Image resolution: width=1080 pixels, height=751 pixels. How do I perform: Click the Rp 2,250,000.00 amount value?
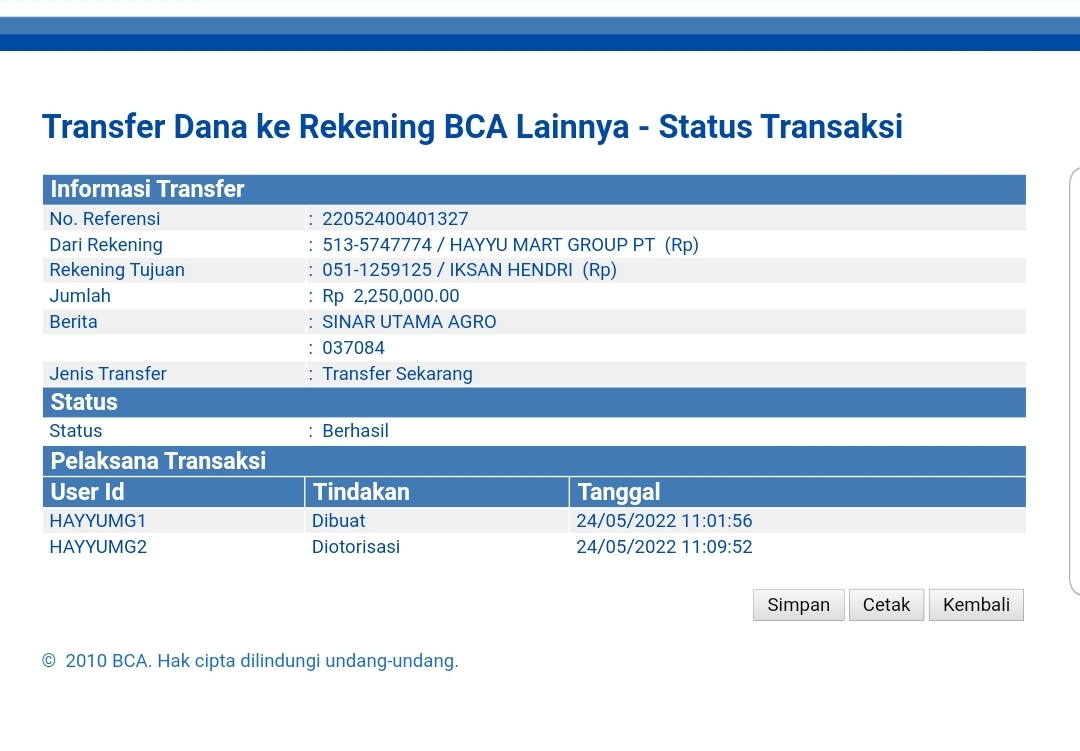[x=391, y=296]
